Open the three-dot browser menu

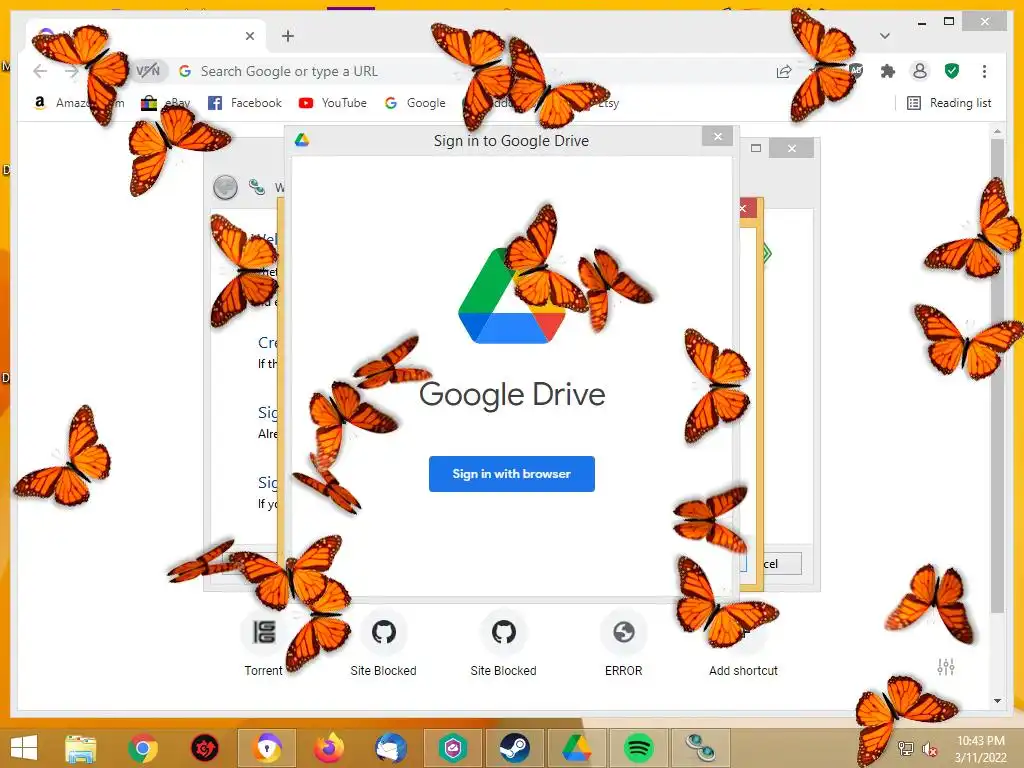tap(984, 71)
